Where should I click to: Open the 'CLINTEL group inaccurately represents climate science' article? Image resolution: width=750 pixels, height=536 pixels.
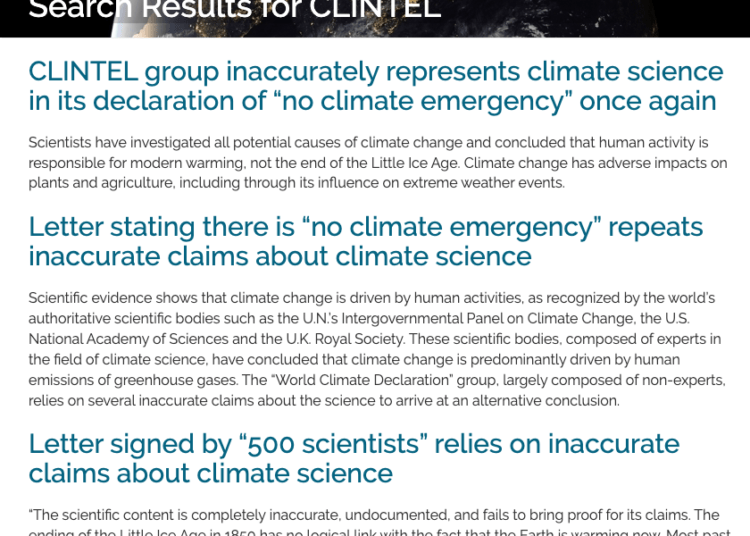[x=376, y=86]
